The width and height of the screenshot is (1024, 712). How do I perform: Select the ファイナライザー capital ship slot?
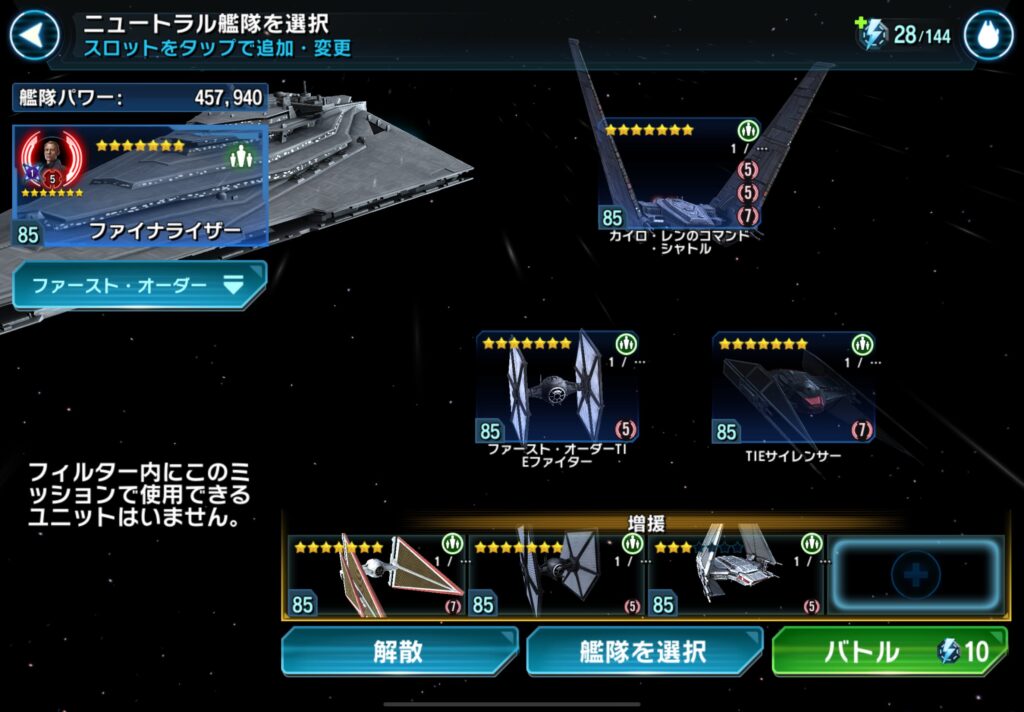[x=140, y=186]
